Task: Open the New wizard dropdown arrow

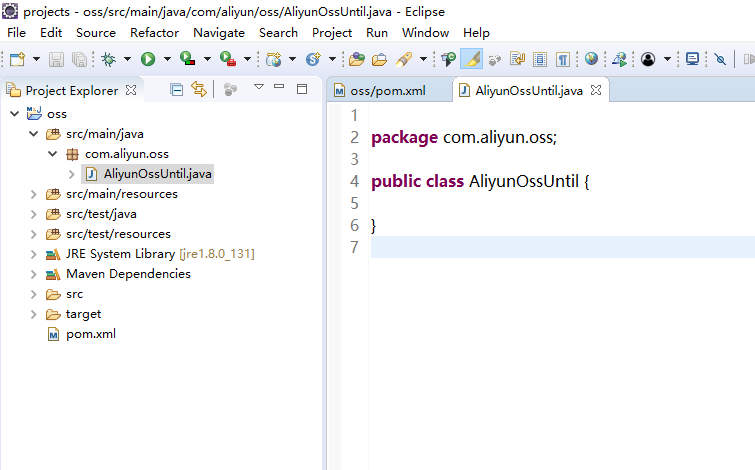Action: click(x=36, y=59)
